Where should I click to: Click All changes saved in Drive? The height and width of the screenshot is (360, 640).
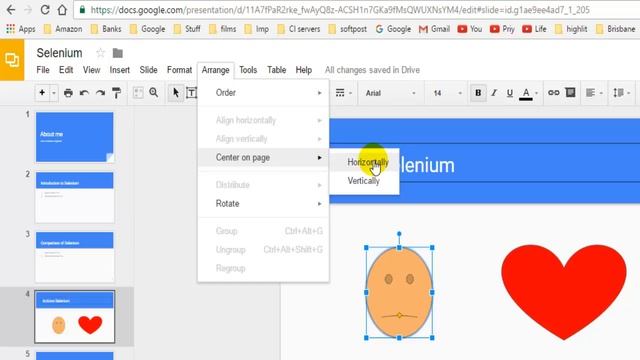(x=372, y=70)
